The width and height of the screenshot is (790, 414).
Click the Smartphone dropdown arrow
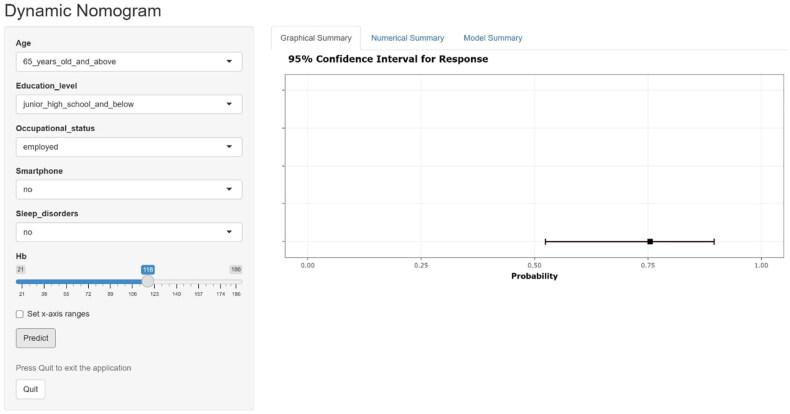click(229, 189)
